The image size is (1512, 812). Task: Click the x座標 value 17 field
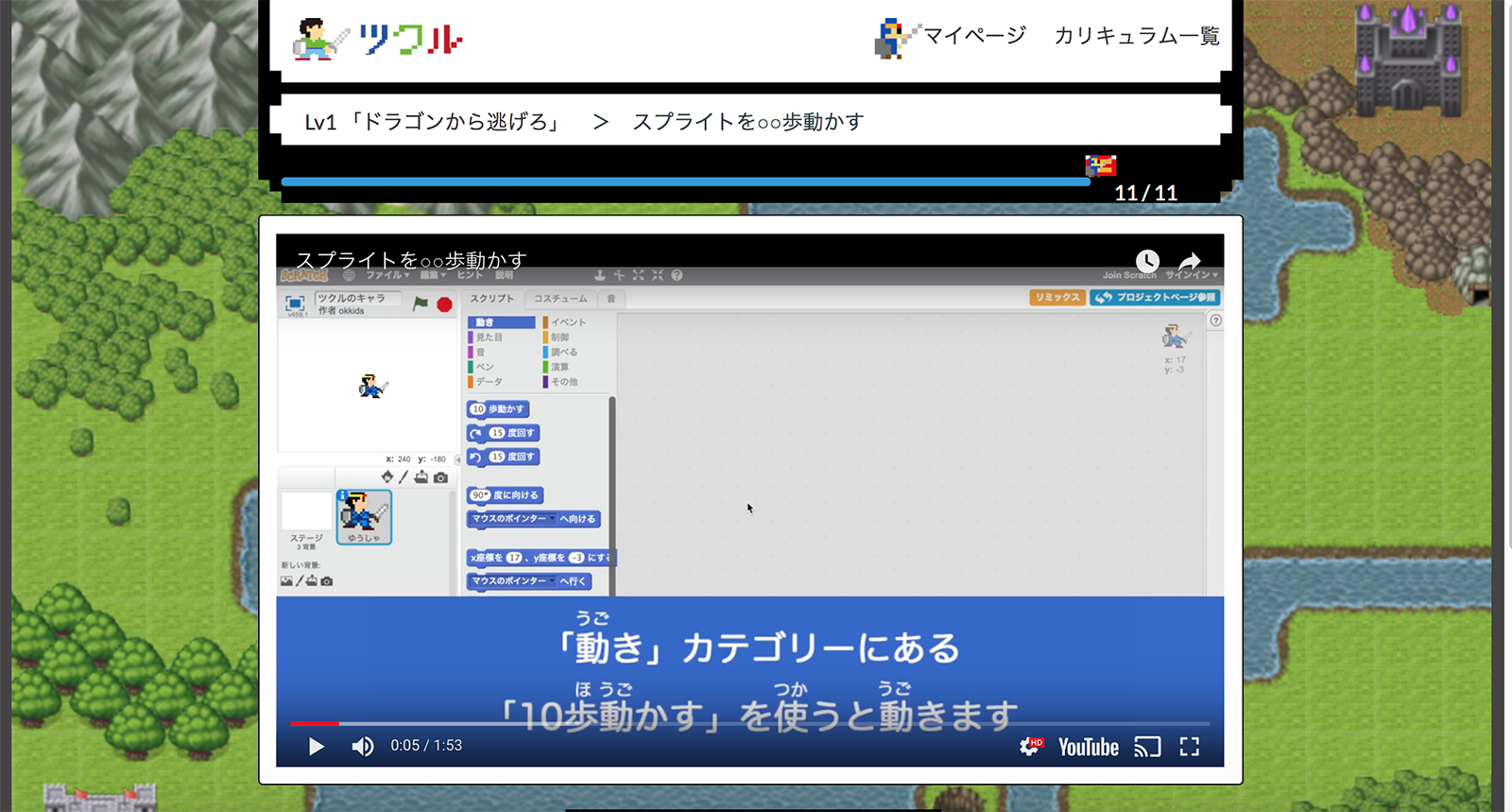coord(514,558)
